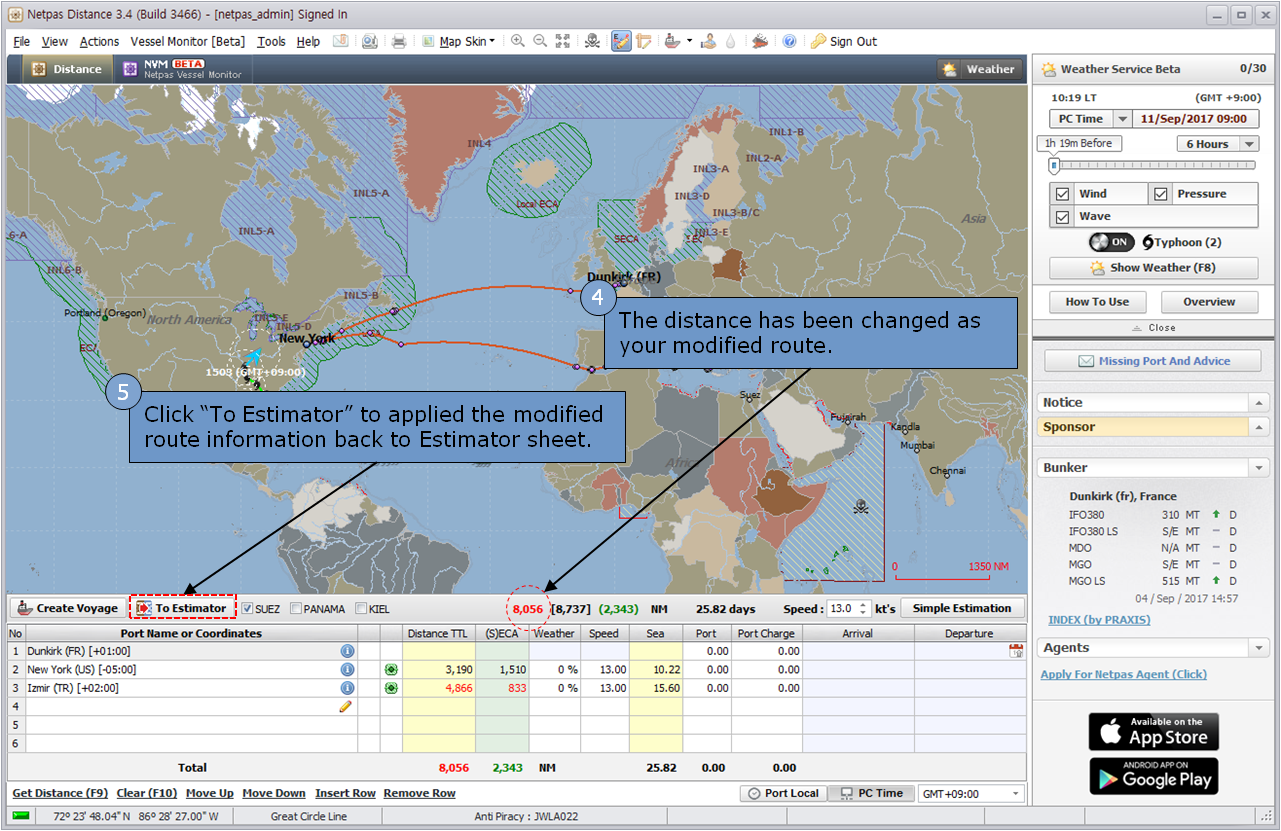The width and height of the screenshot is (1281, 831).
Task: Toggle the Wind checkbox
Action: point(1063,194)
